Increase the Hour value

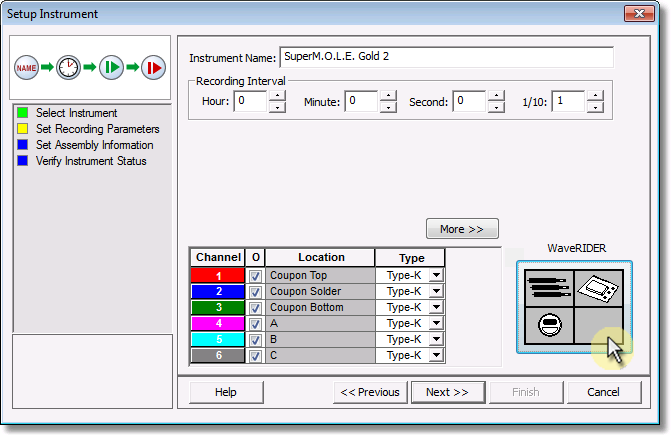point(277,96)
